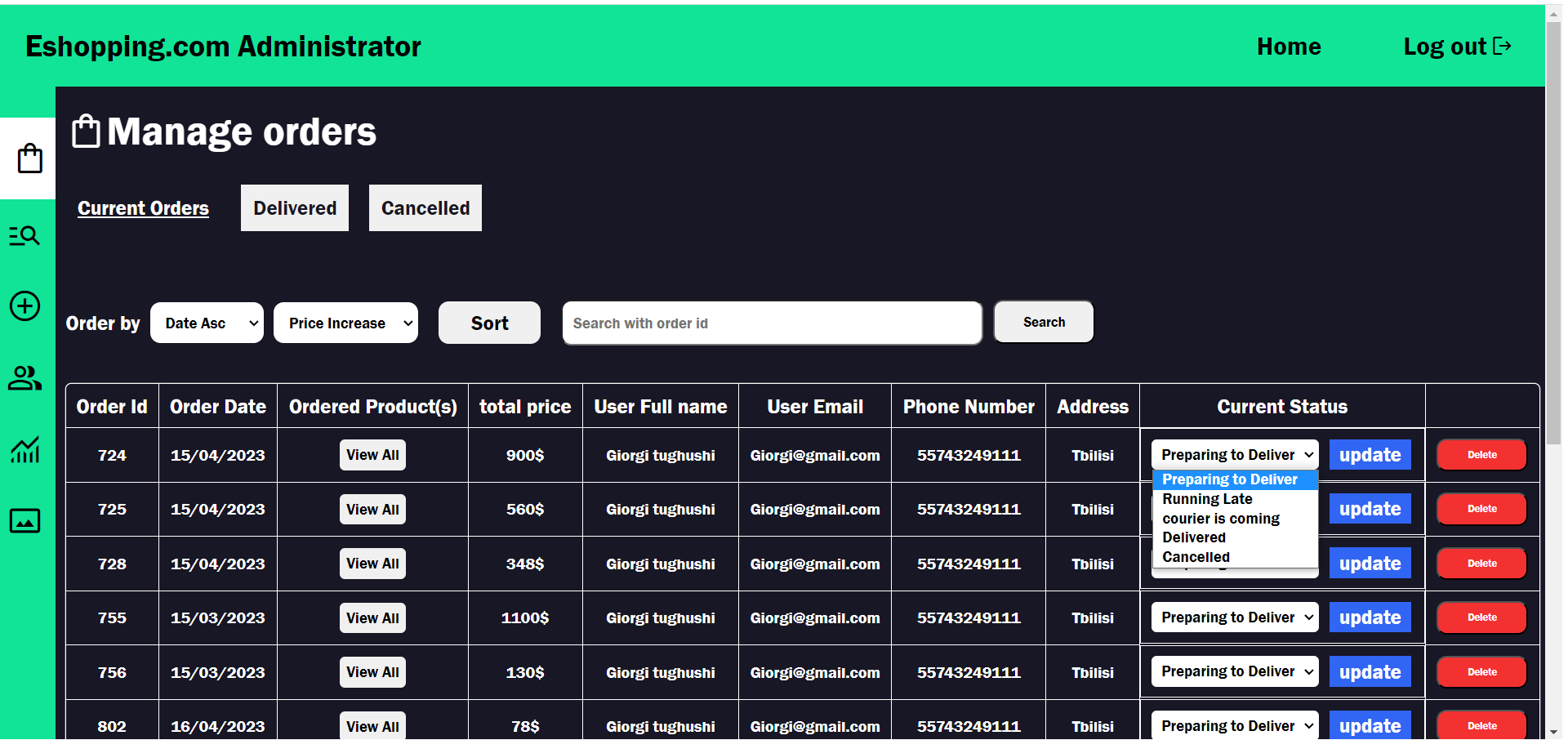Open the users sidebar icon
1568x740 pixels.
[x=24, y=377]
